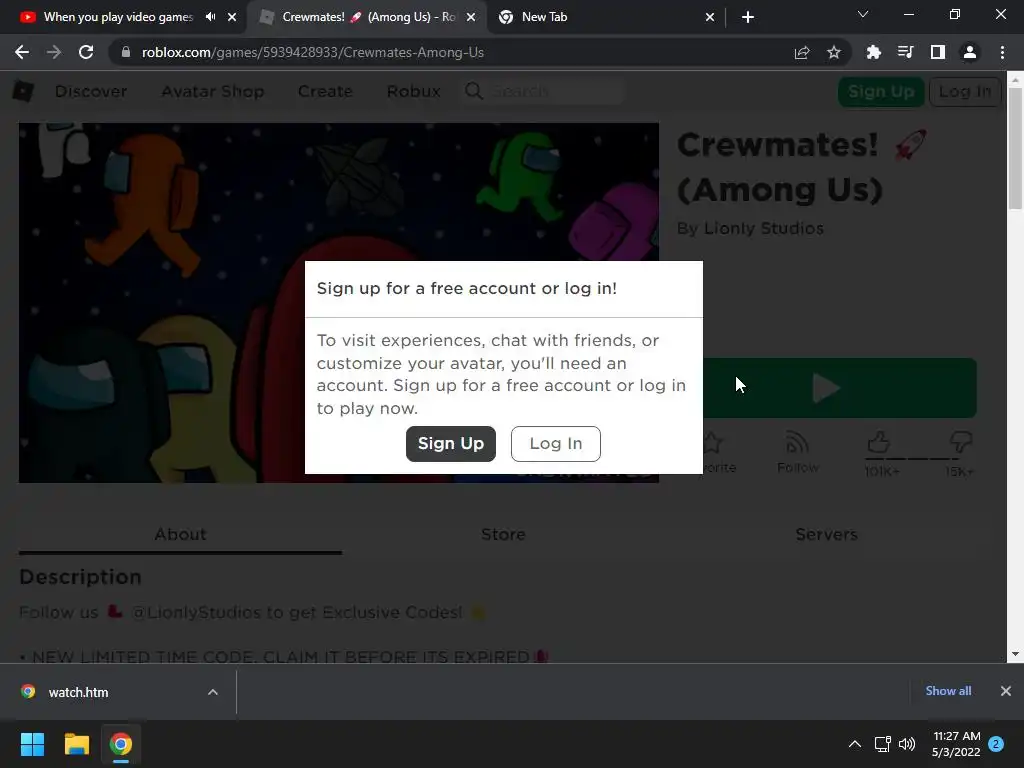Click the Log In header button
1024x768 pixels.
point(965,91)
